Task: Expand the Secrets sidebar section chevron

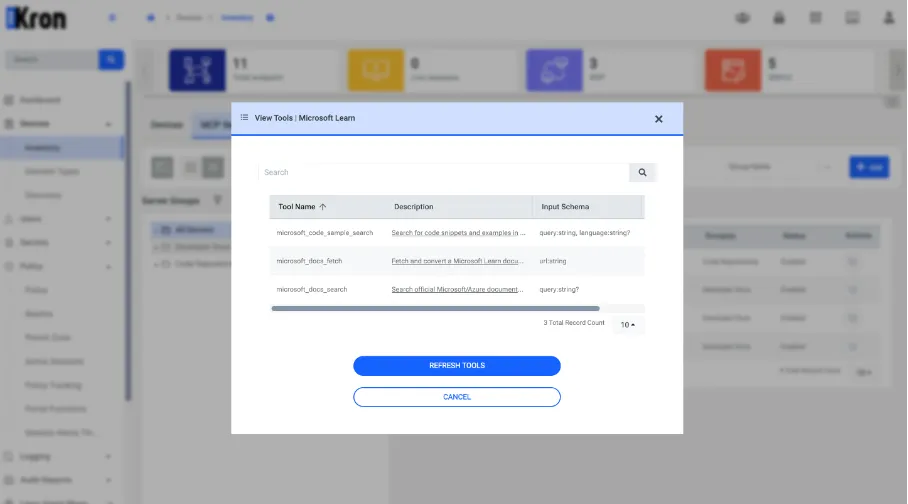Action: tap(108, 243)
